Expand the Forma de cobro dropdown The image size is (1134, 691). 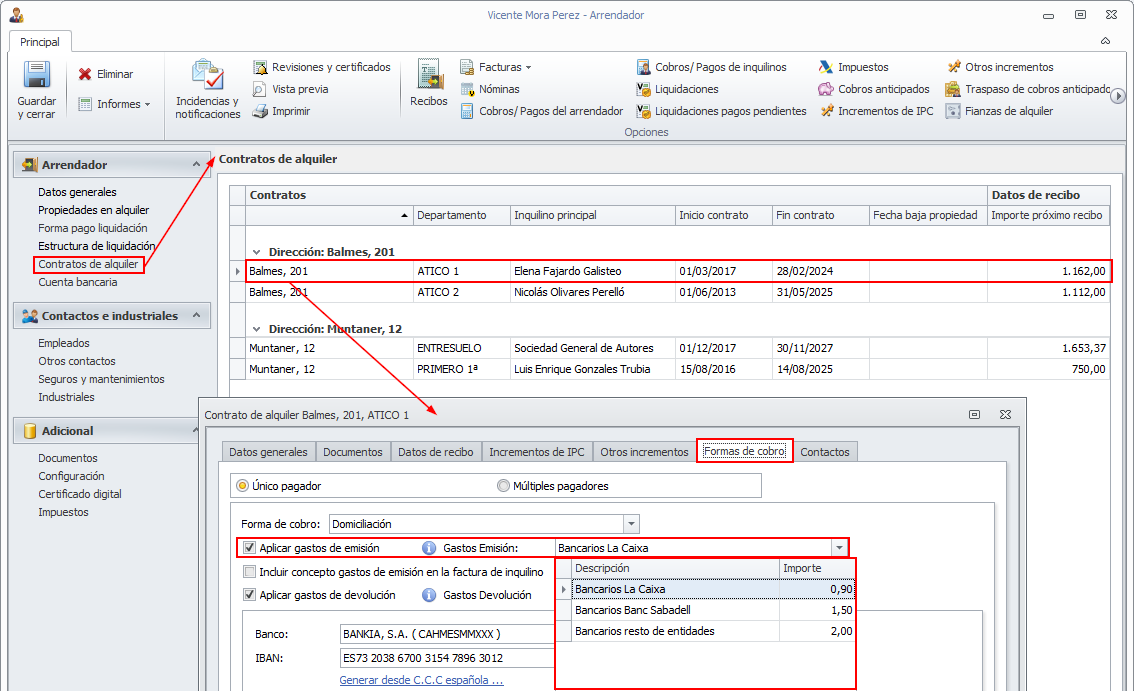630,524
